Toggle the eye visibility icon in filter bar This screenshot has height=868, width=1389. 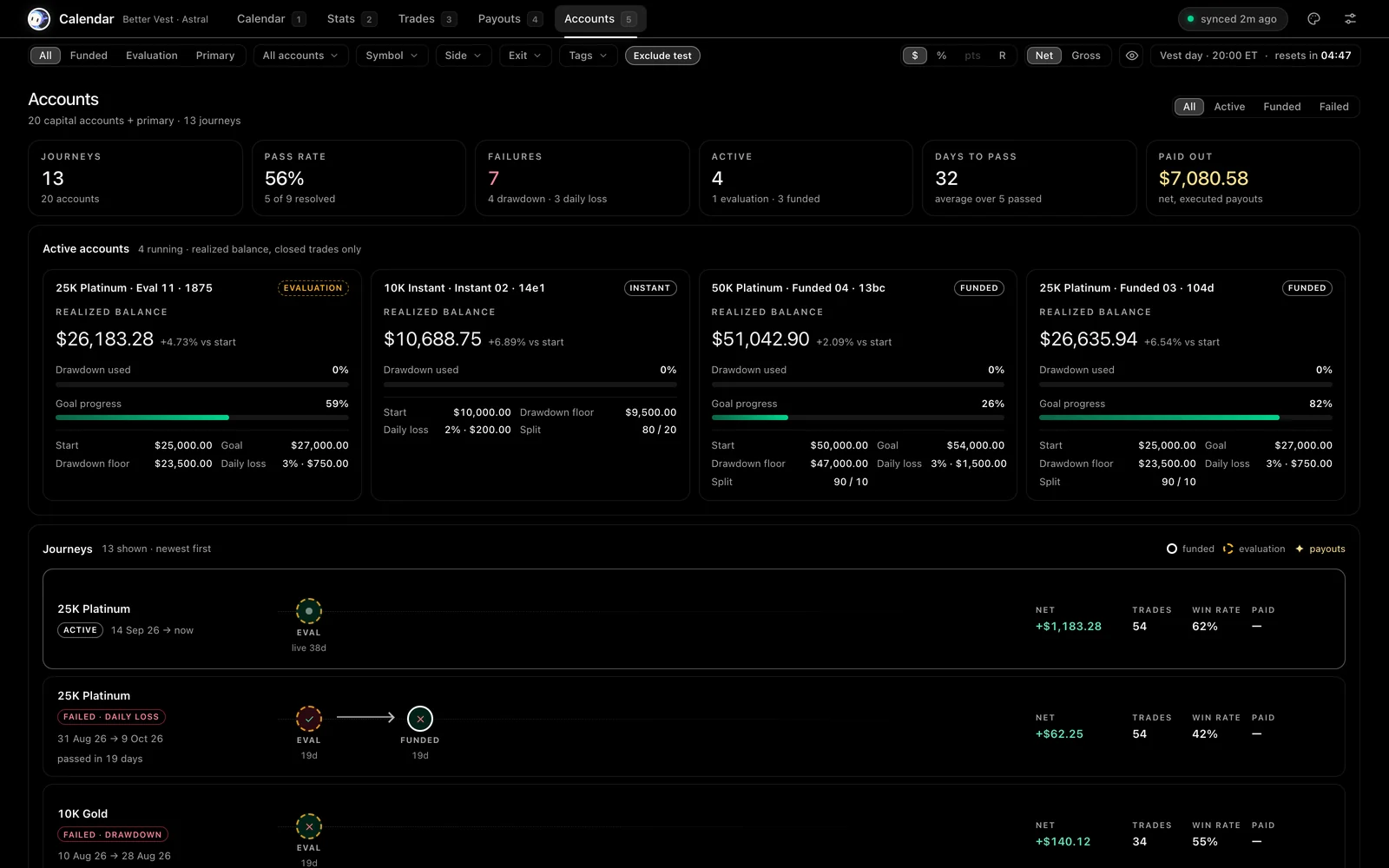click(1132, 56)
